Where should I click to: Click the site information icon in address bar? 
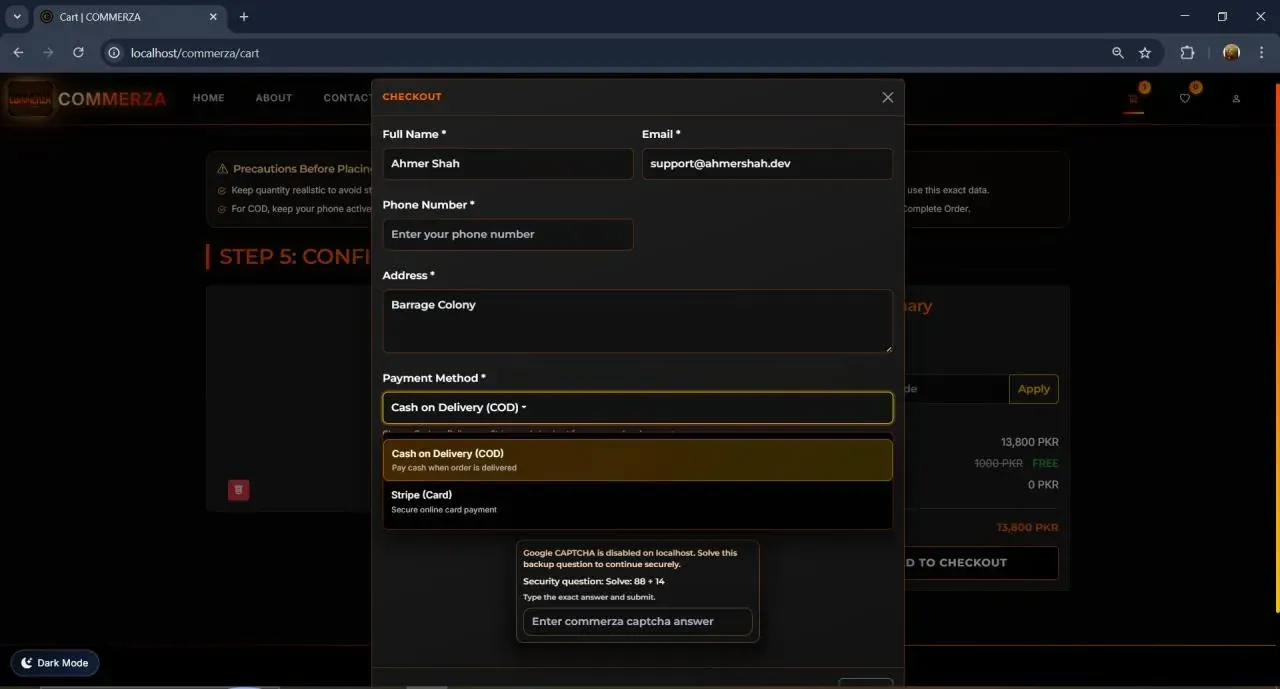point(114,52)
